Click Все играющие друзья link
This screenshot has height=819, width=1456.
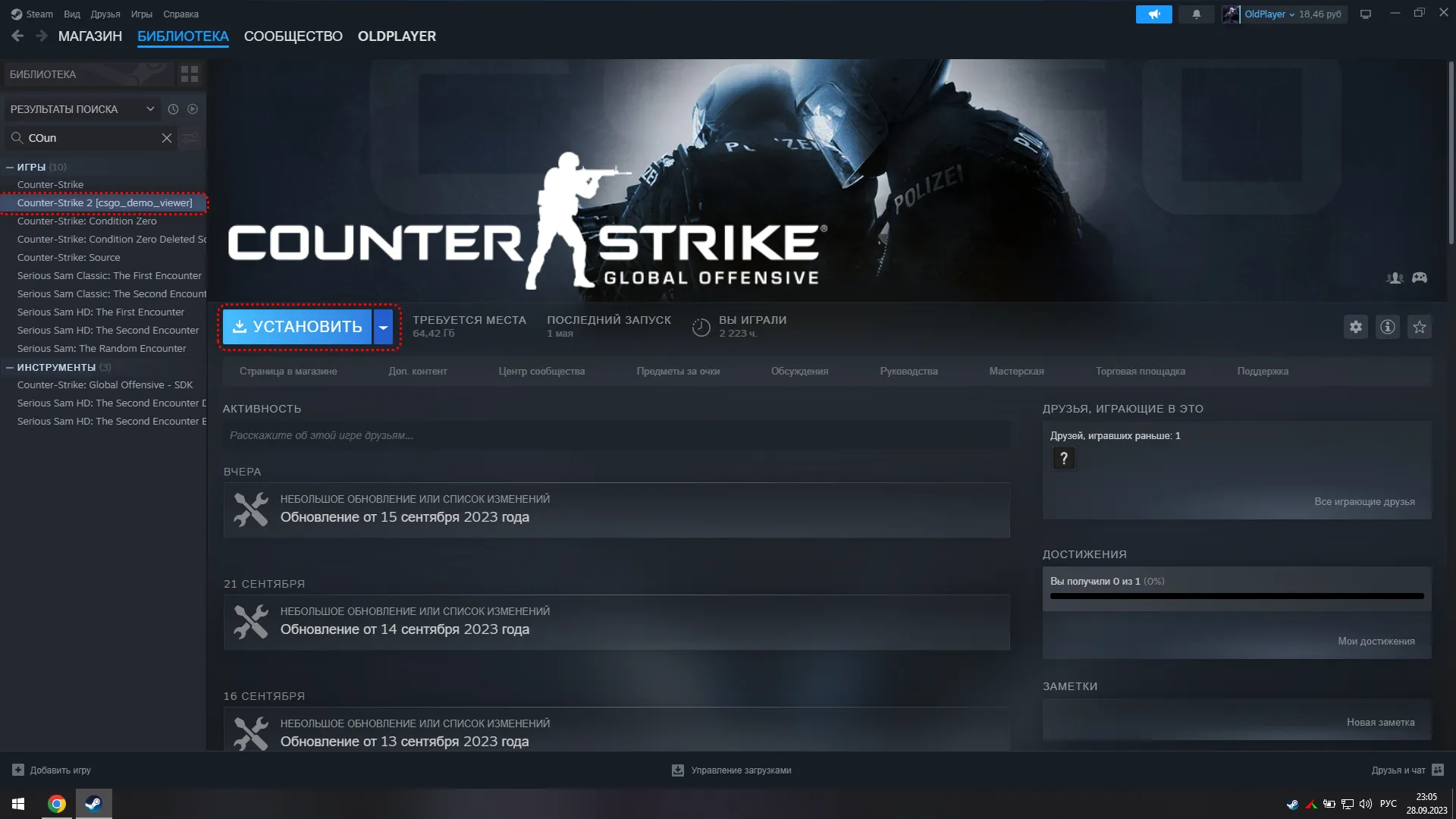coord(1364,502)
